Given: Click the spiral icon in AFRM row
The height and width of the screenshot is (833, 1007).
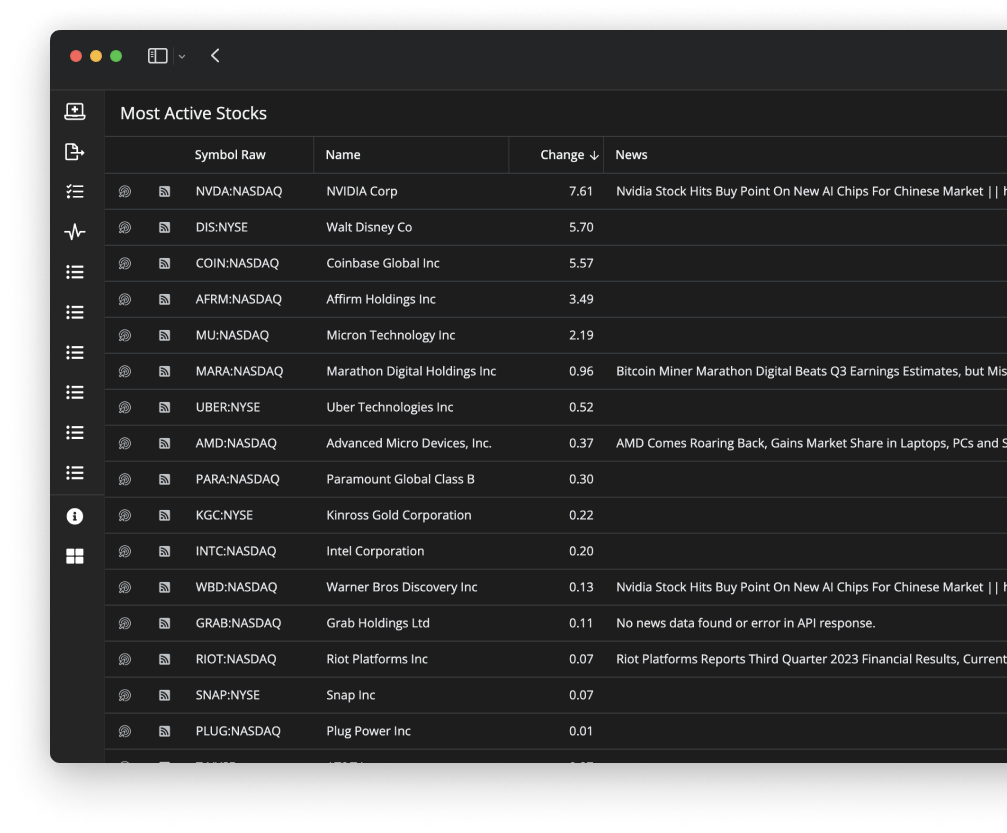Looking at the screenshot, I should (125, 299).
